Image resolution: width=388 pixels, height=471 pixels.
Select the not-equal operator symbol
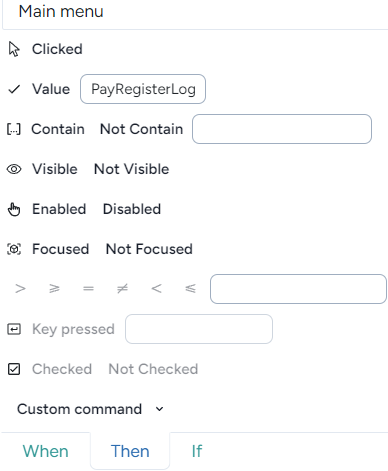(x=122, y=289)
